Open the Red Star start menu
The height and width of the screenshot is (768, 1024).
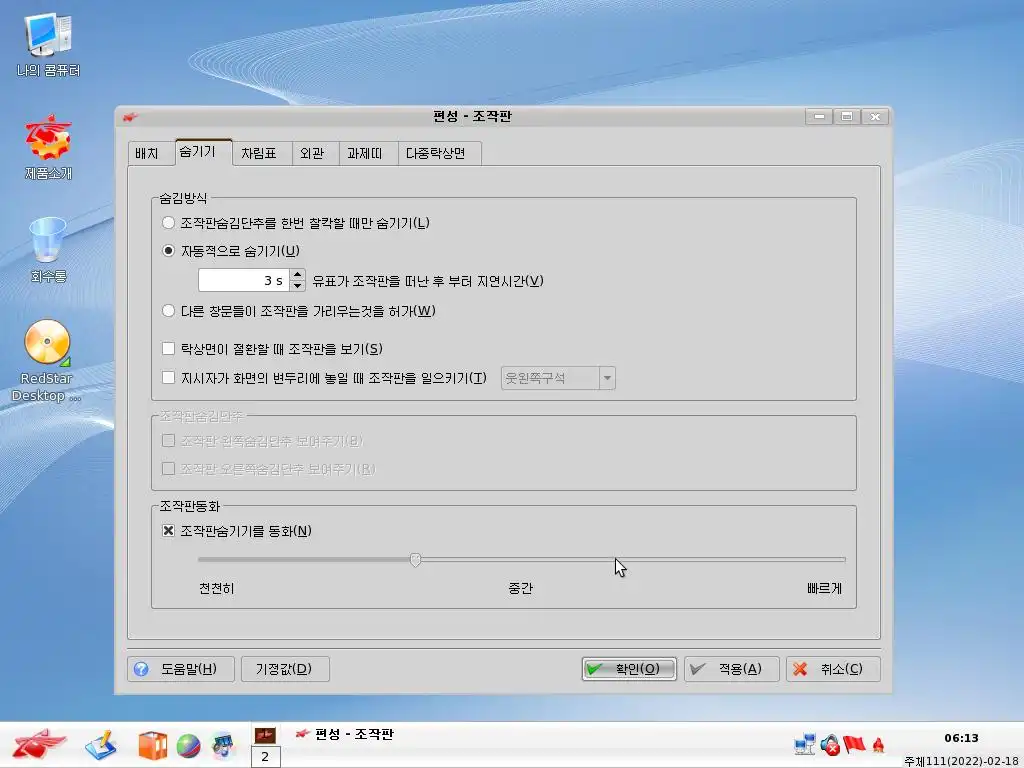coord(39,744)
